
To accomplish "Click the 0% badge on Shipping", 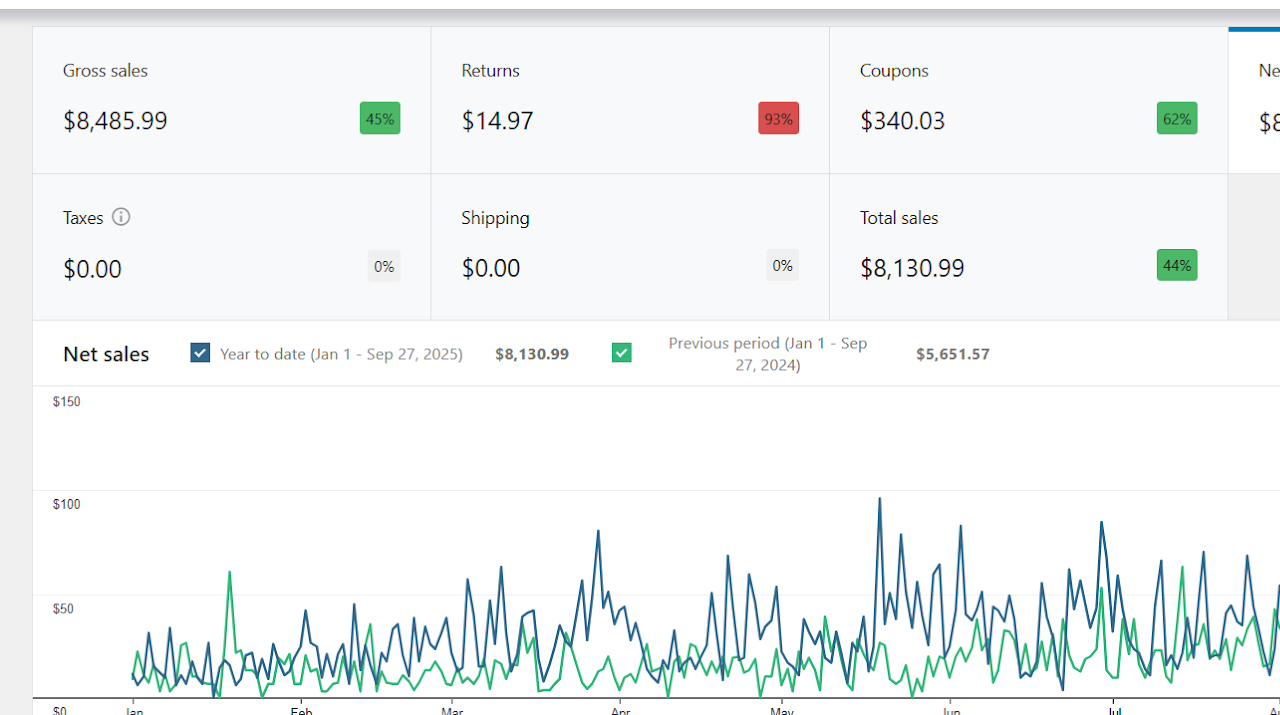I will click(782, 266).
